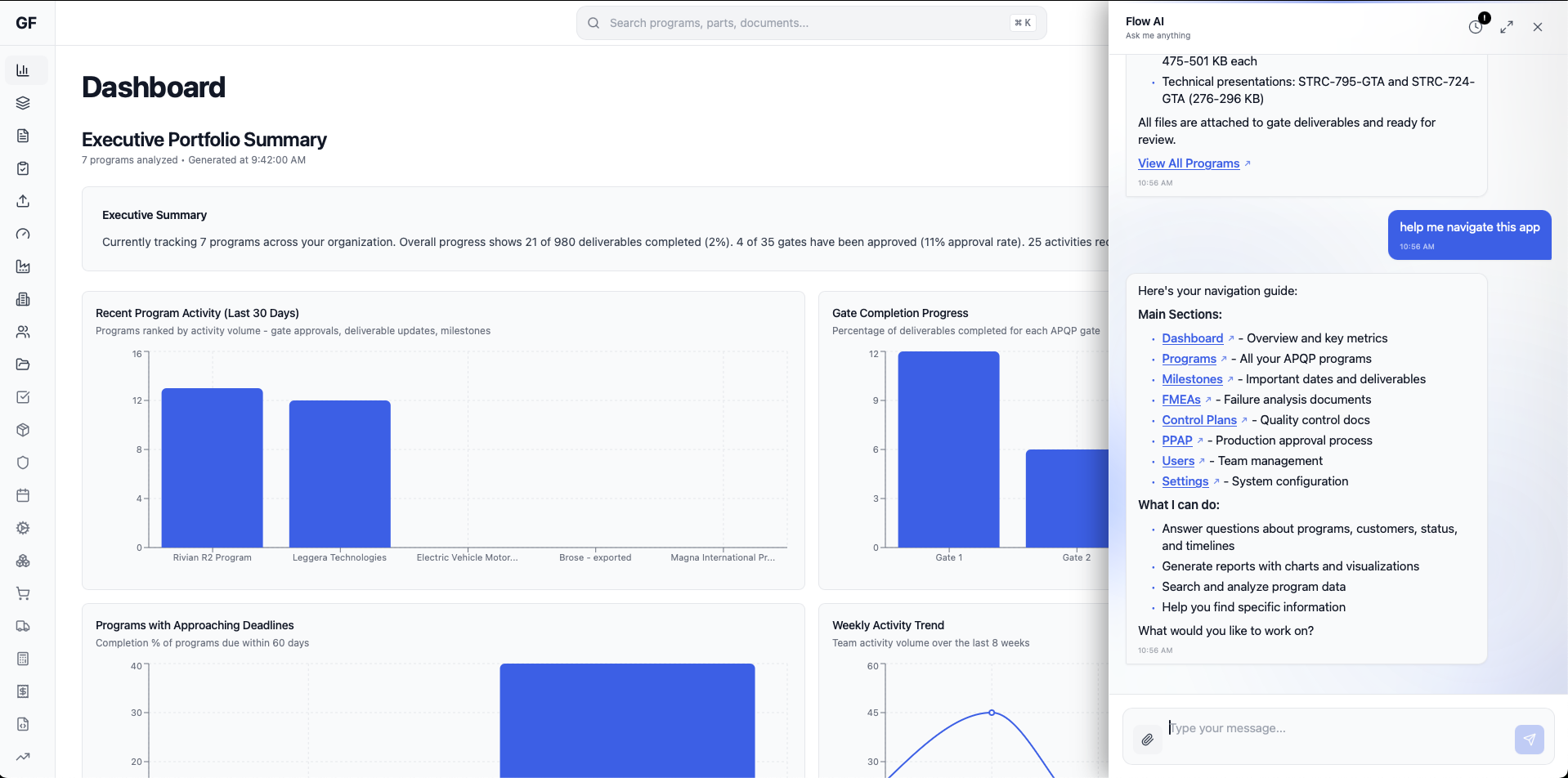1568x778 pixels.
Task: Select the delivery truck sidebar icon
Action: (x=23, y=626)
